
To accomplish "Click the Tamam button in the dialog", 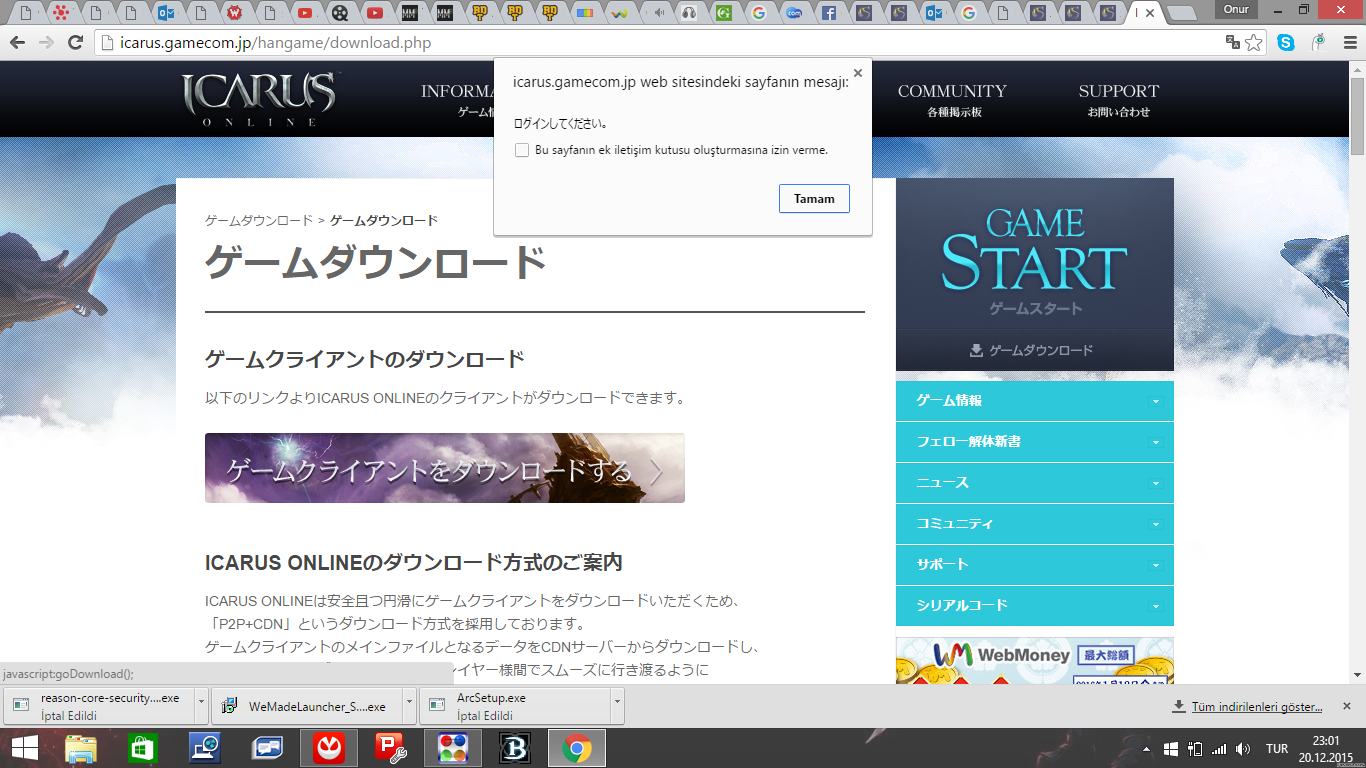I will tap(814, 198).
